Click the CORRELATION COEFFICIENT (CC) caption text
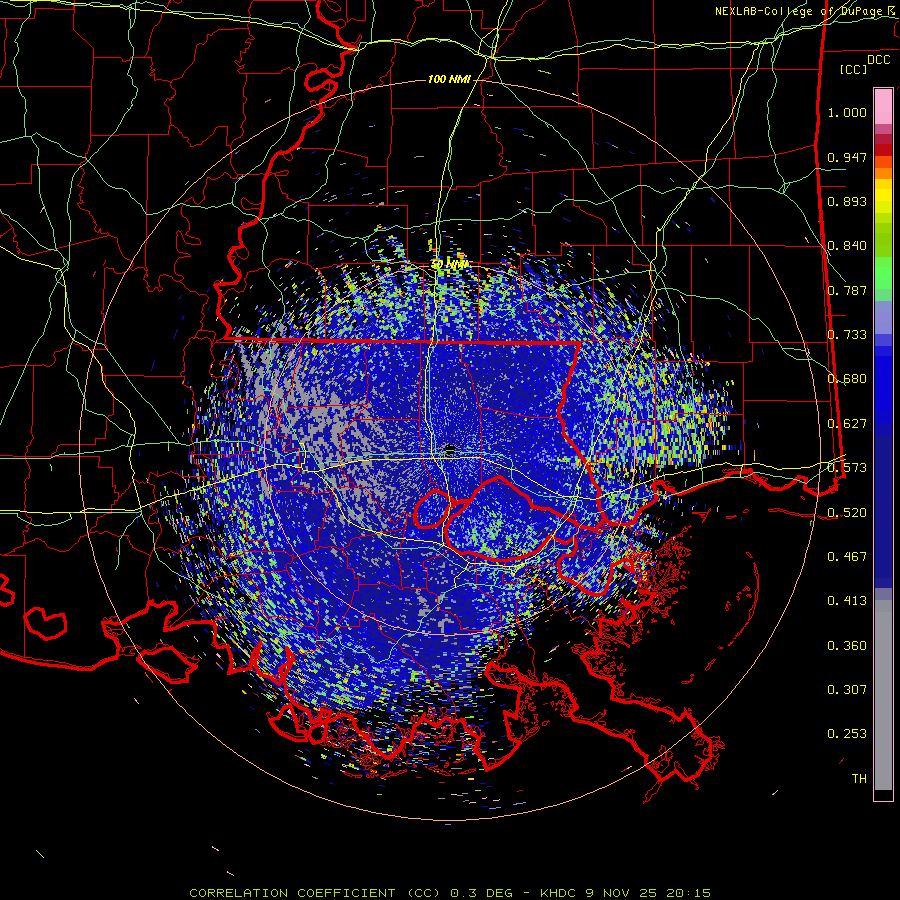The height and width of the screenshot is (900, 900). click(x=315, y=893)
